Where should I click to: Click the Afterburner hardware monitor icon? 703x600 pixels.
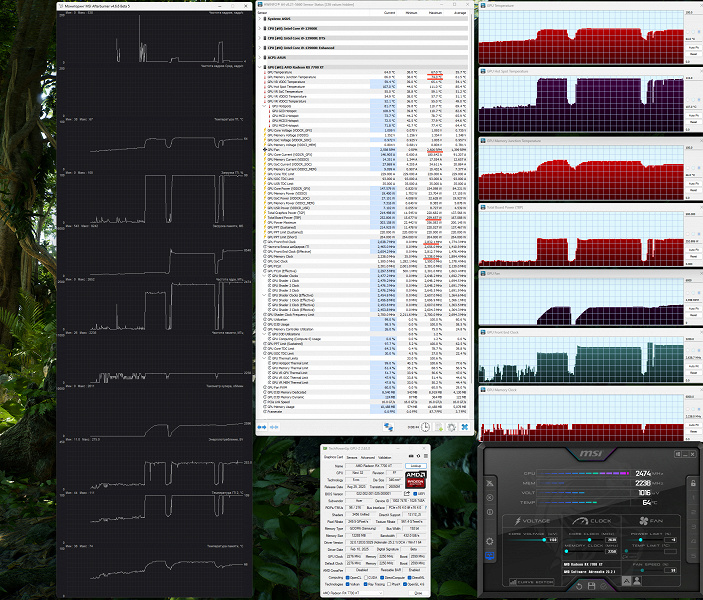[x=490, y=556]
